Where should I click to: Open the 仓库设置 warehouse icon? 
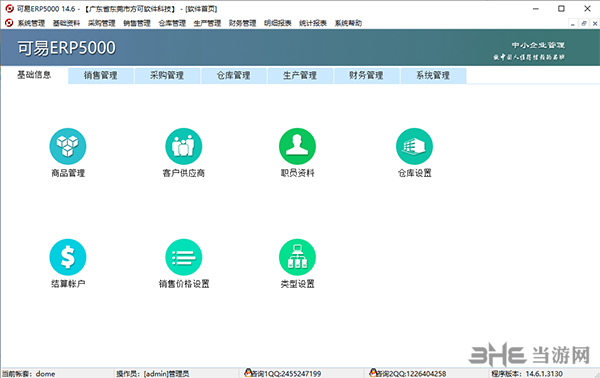tap(414, 147)
